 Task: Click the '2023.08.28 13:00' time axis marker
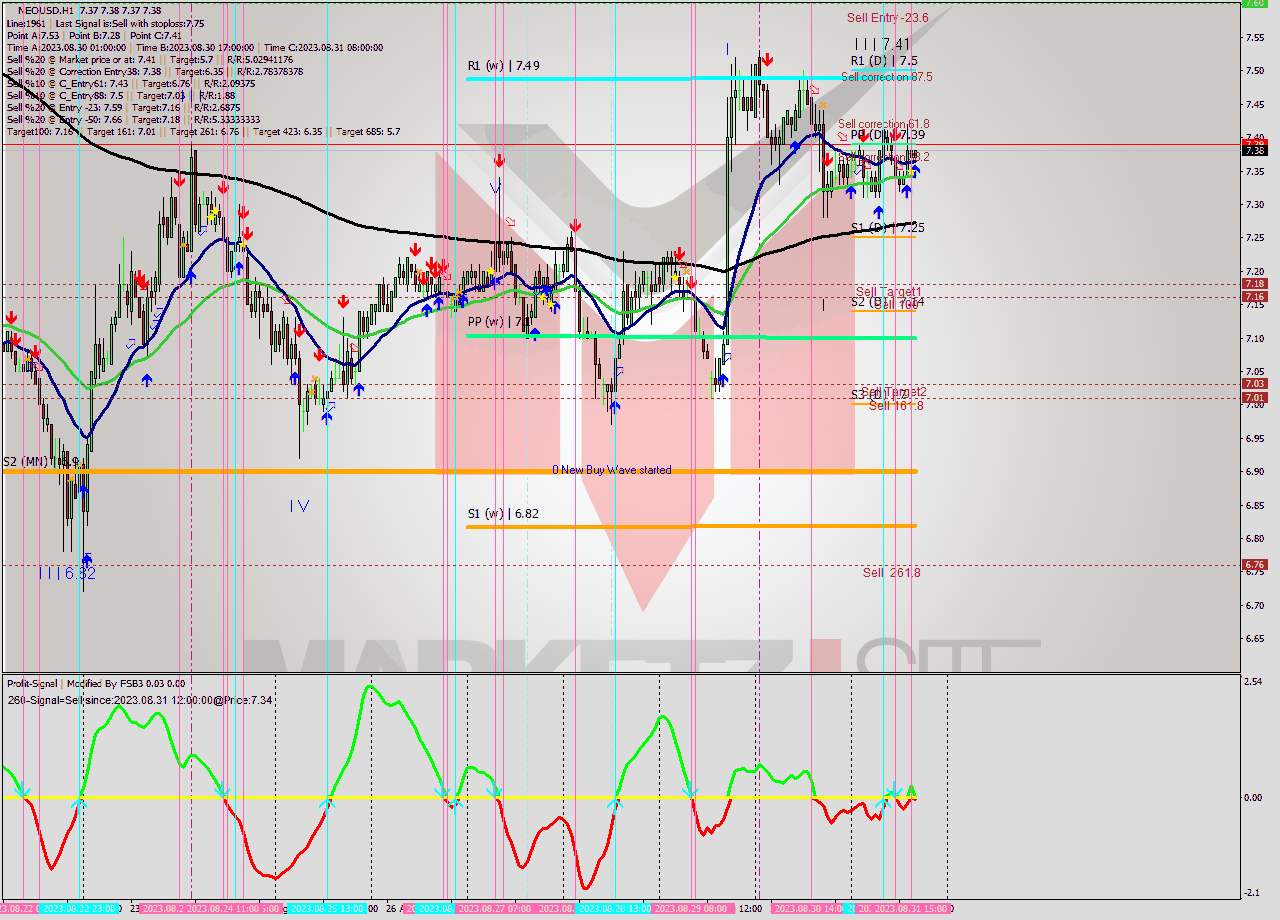pyautogui.click(x=614, y=909)
